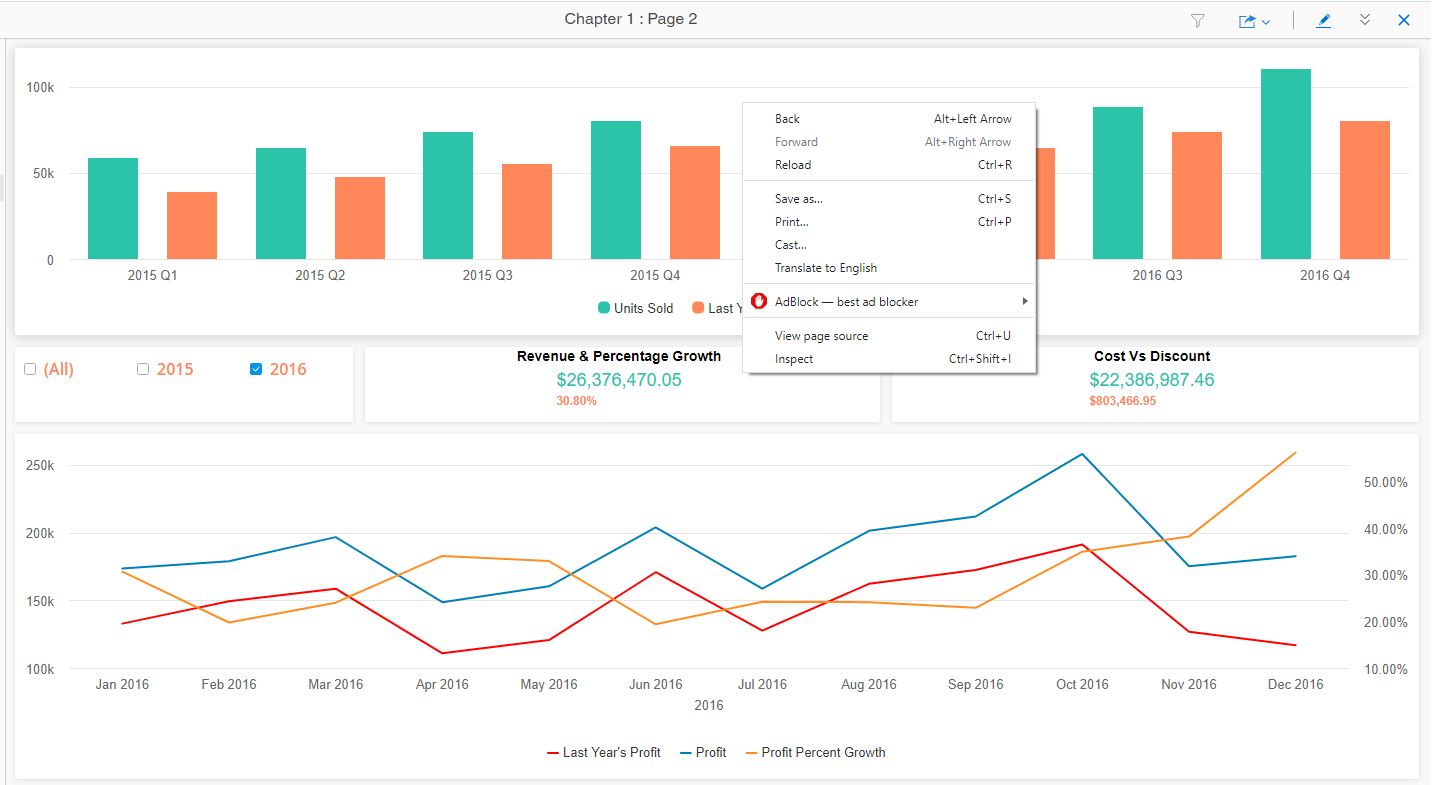
Task: Select Cast... in the context menu
Action: pyautogui.click(x=890, y=245)
